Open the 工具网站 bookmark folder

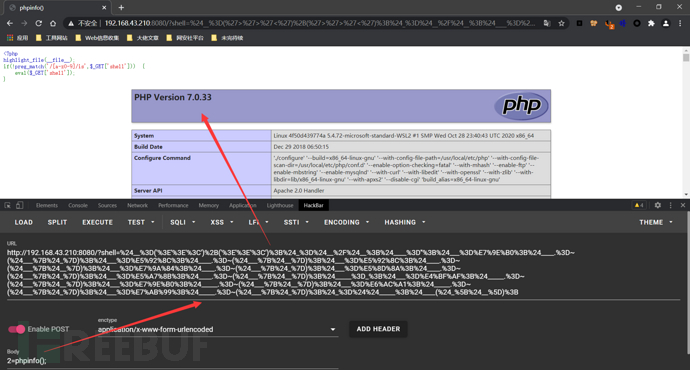52,38
